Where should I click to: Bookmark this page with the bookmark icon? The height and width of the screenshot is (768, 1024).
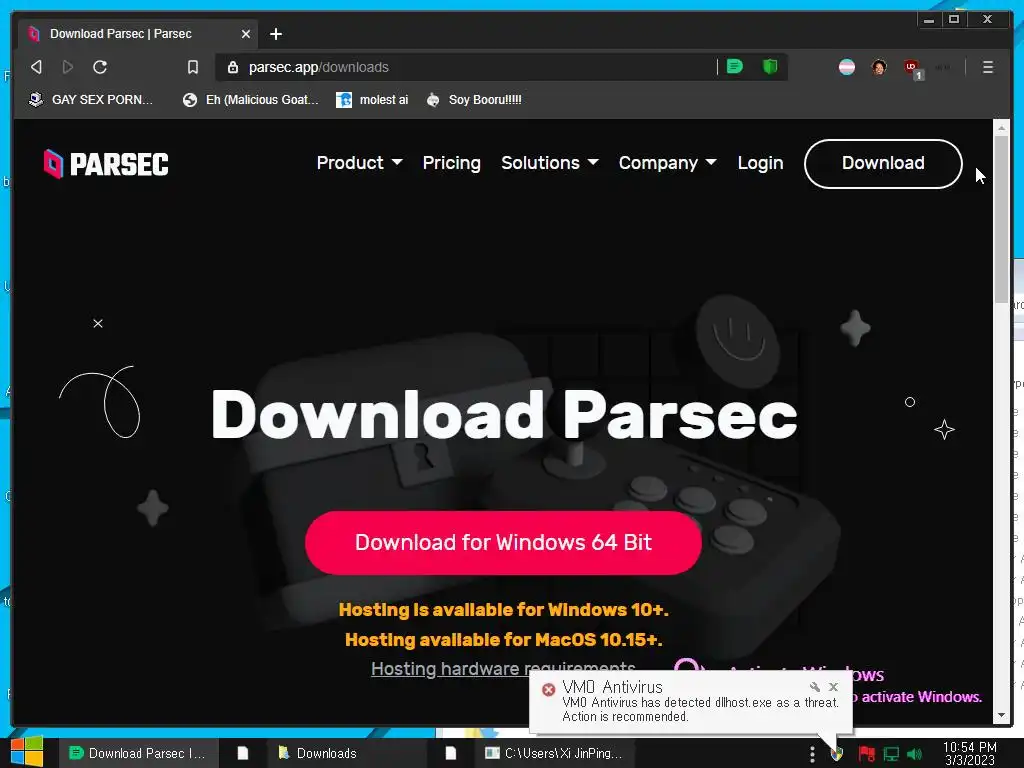click(193, 67)
